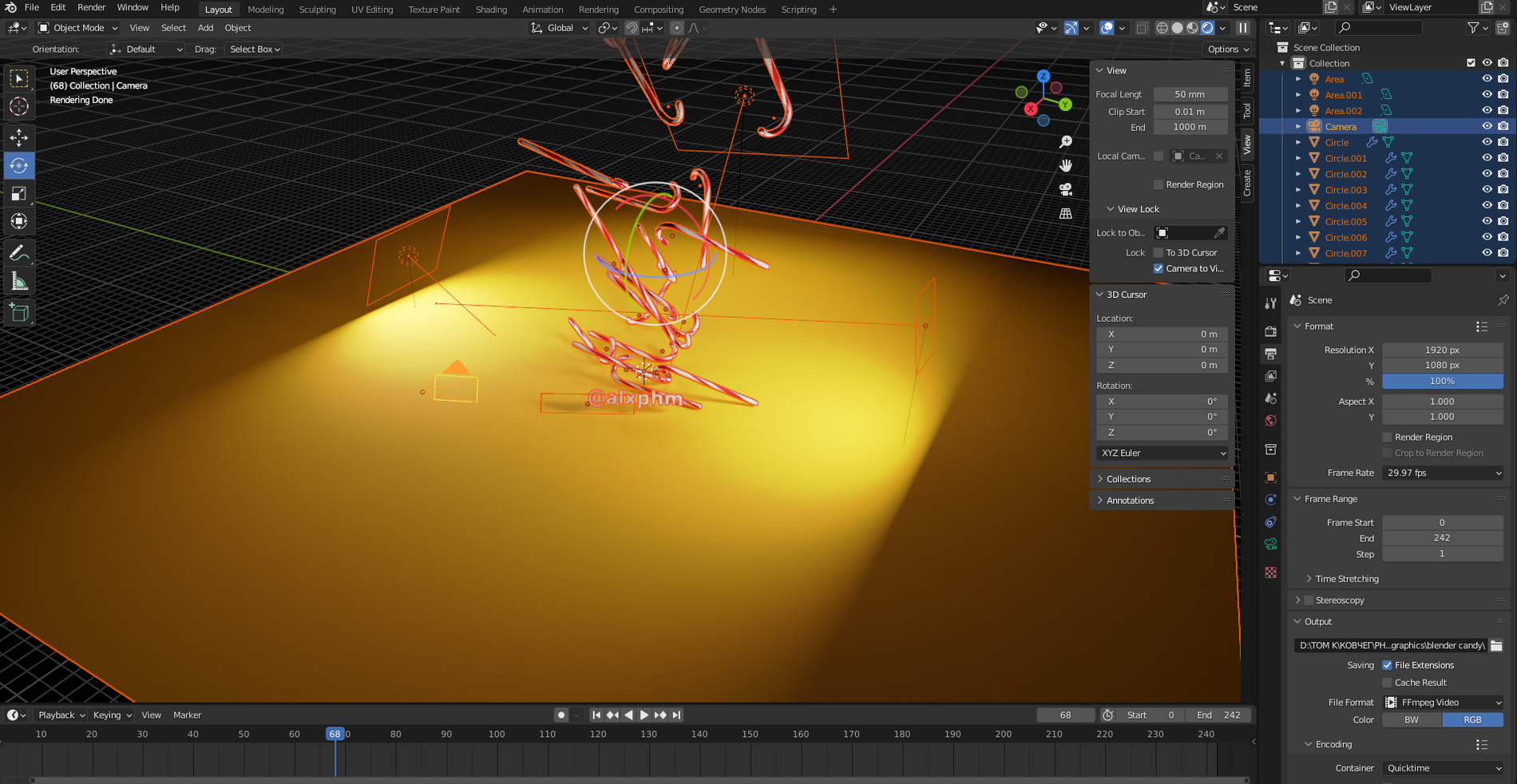Open the Add menu in viewport header
Image resolution: width=1517 pixels, height=784 pixels.
[205, 28]
